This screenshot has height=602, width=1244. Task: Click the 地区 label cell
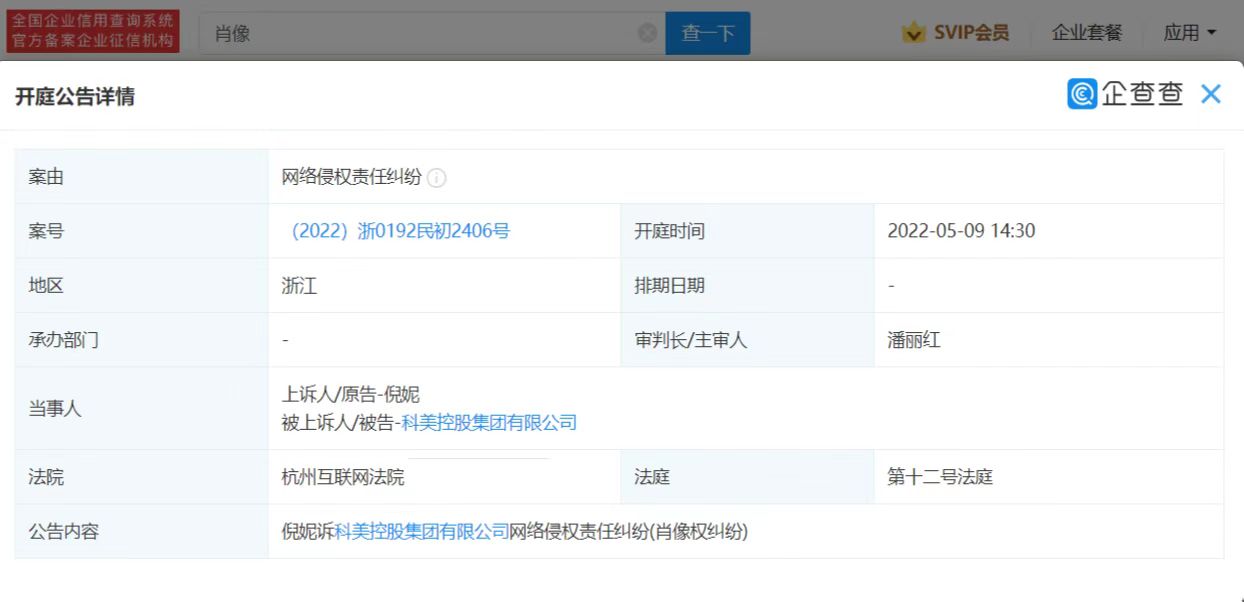pos(141,286)
